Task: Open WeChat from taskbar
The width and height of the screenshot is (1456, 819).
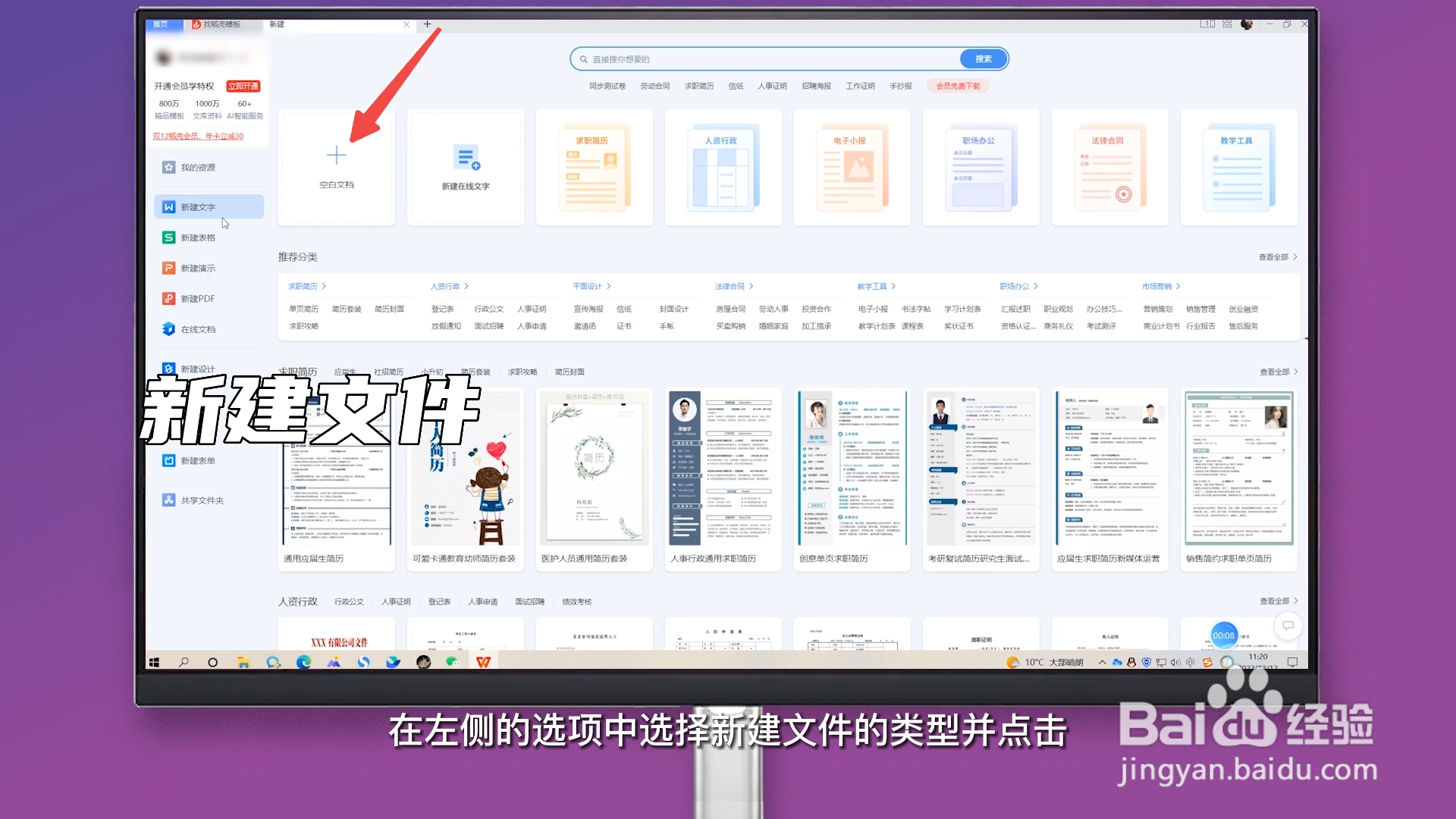Action: (453, 662)
